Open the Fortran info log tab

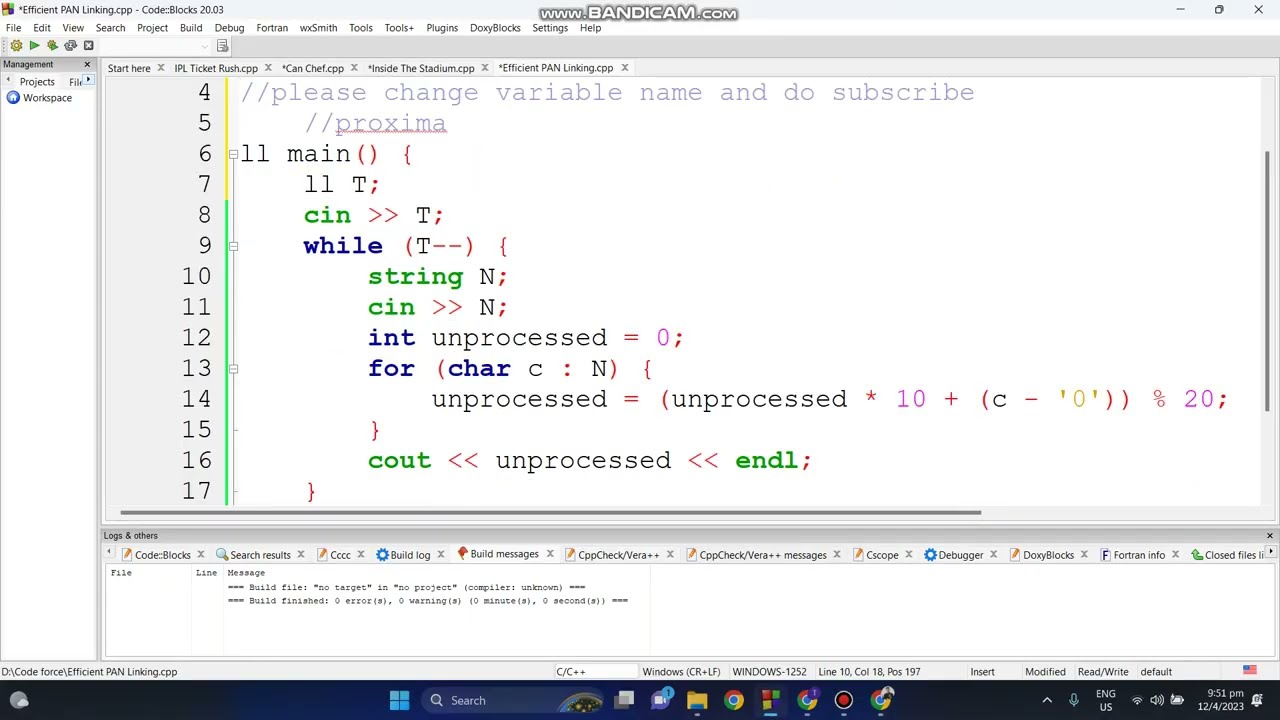(1139, 555)
